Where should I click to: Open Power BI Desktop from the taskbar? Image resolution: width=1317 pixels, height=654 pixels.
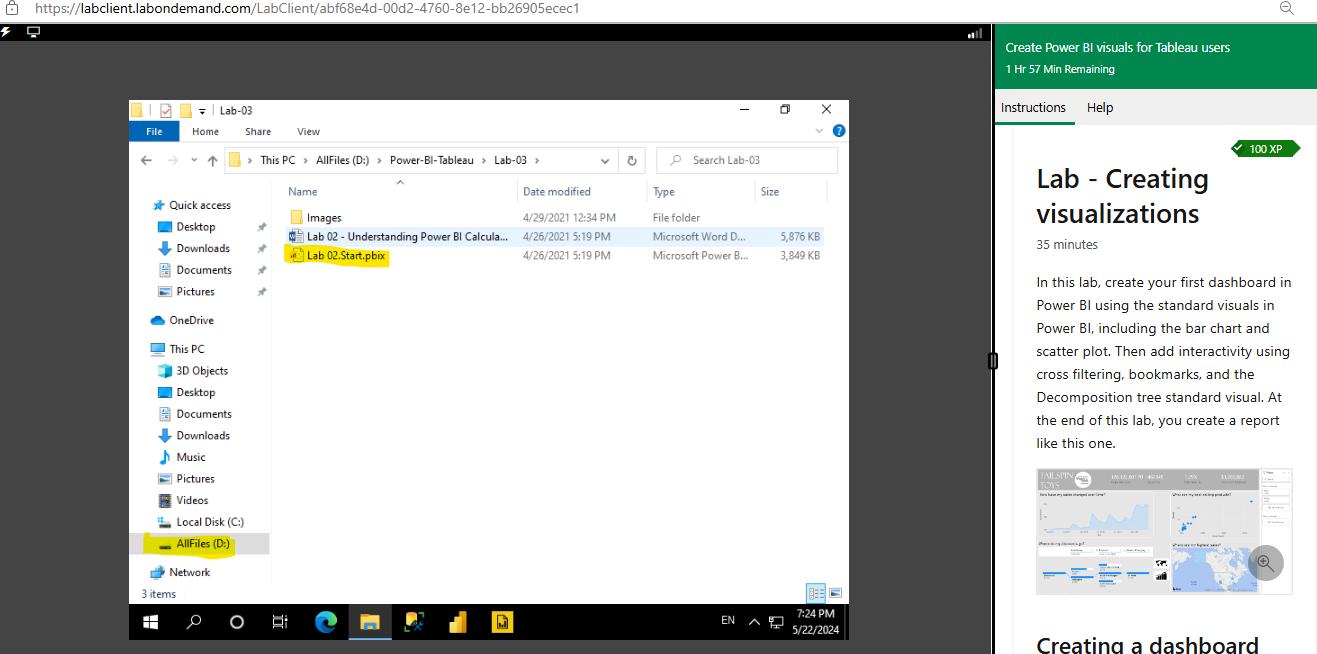pos(458,622)
